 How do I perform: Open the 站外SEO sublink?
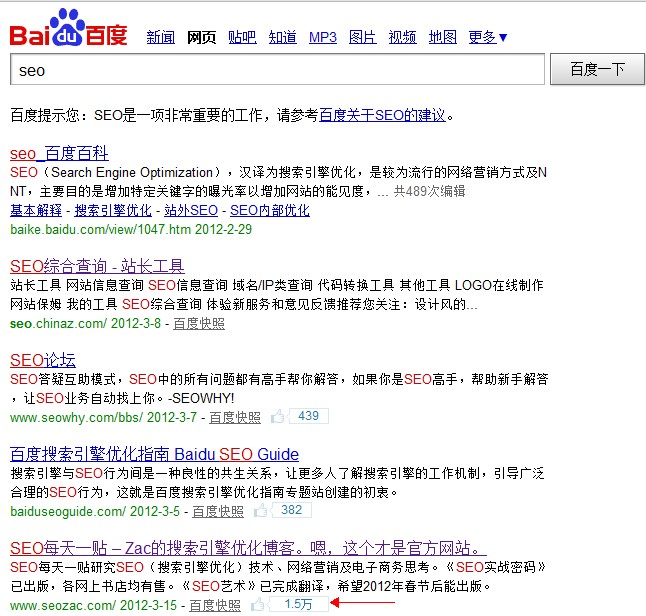(191, 210)
